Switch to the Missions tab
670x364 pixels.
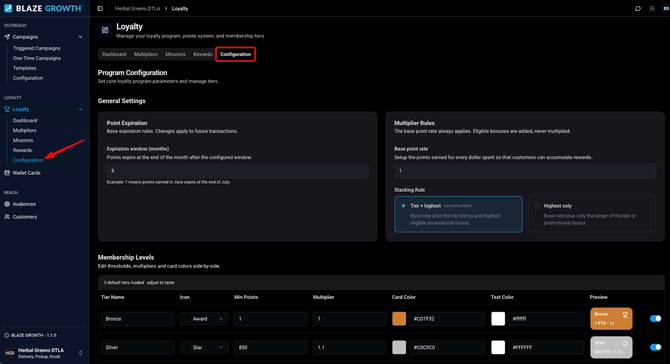click(175, 54)
